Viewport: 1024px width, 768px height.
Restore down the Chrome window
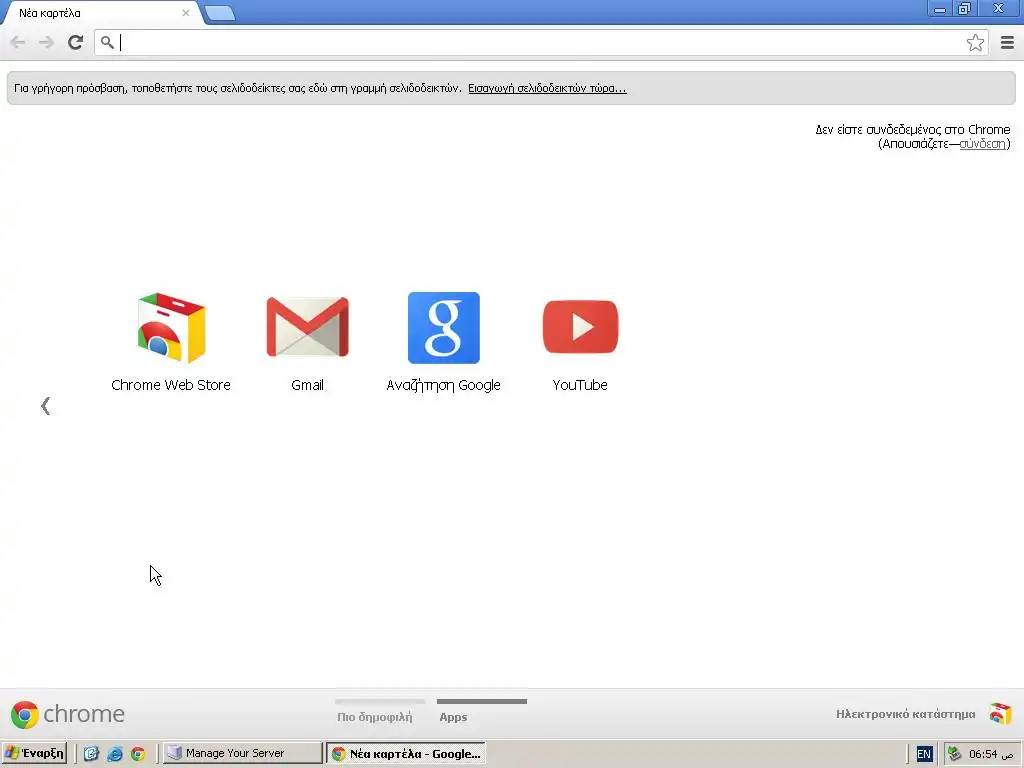click(x=964, y=8)
